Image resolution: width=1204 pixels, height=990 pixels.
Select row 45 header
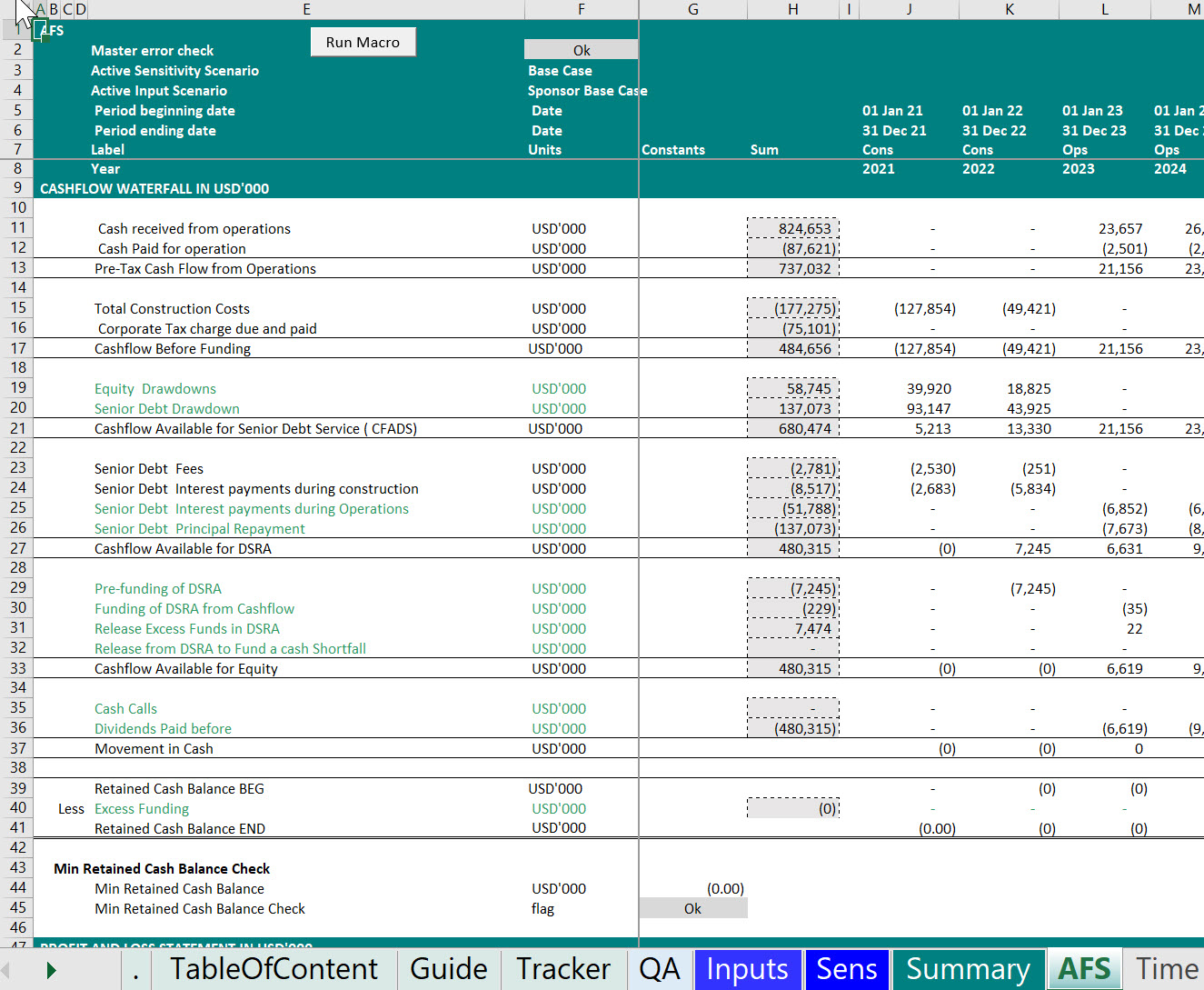click(16, 908)
